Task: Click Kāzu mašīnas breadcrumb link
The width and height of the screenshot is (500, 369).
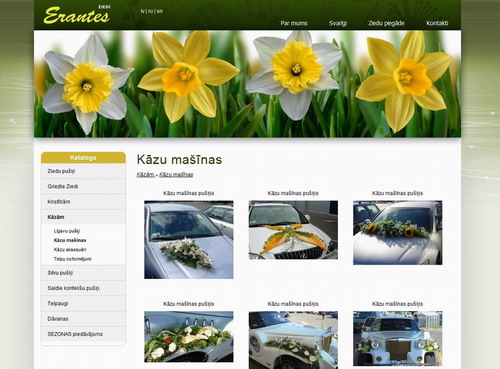Action: coord(176,175)
